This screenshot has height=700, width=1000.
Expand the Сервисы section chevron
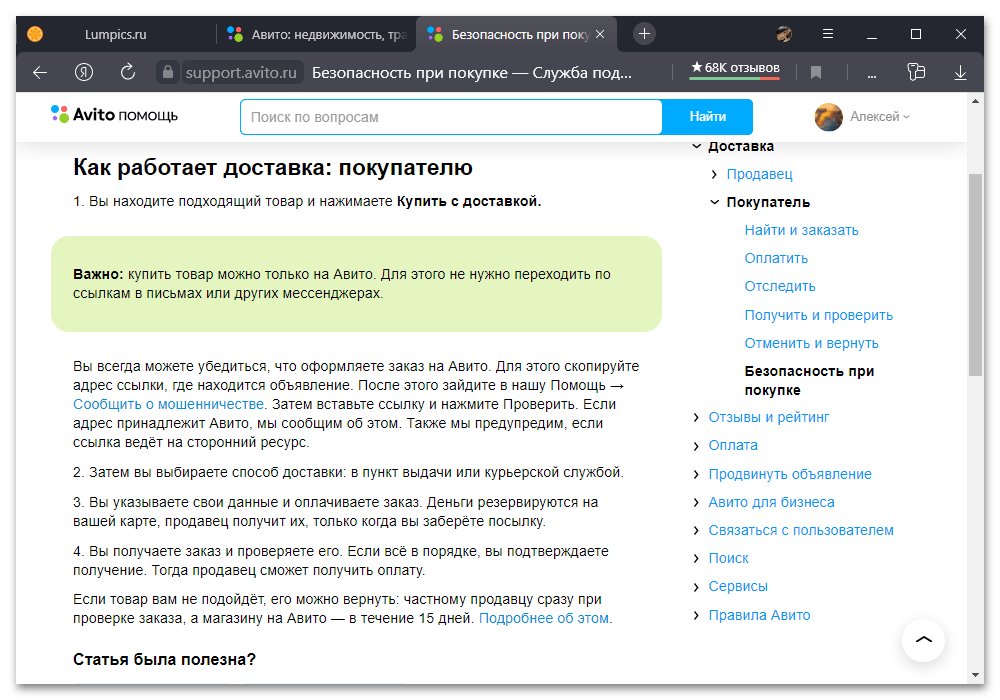[x=696, y=587]
